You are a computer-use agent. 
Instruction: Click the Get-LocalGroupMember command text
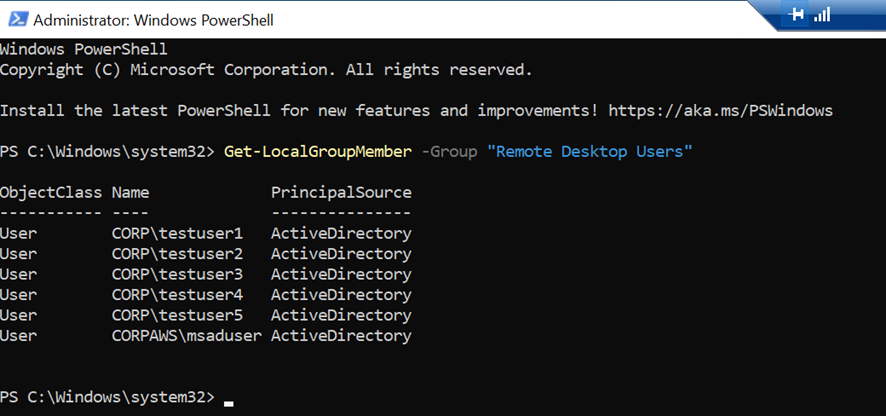click(318, 152)
